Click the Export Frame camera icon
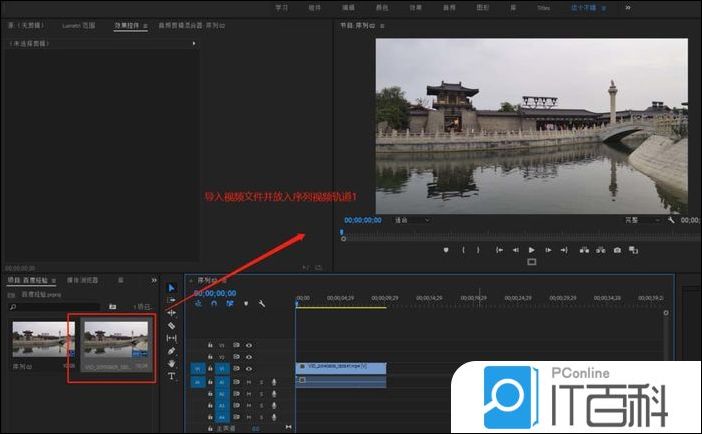The width and height of the screenshot is (702, 434). click(617, 249)
